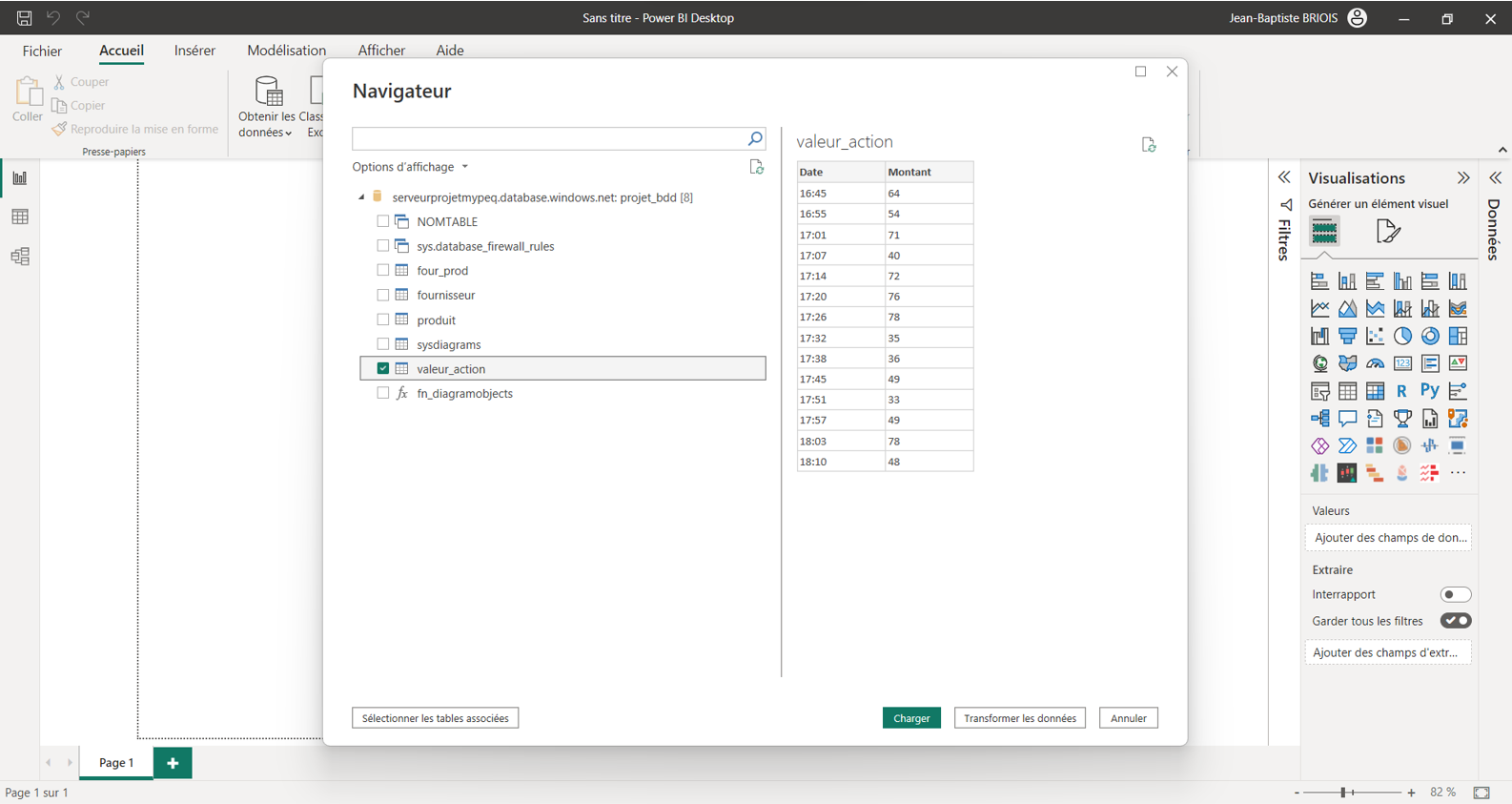Open the format visual paintbrush pane
Viewport: 1512px width, 804px height.
click(1388, 231)
